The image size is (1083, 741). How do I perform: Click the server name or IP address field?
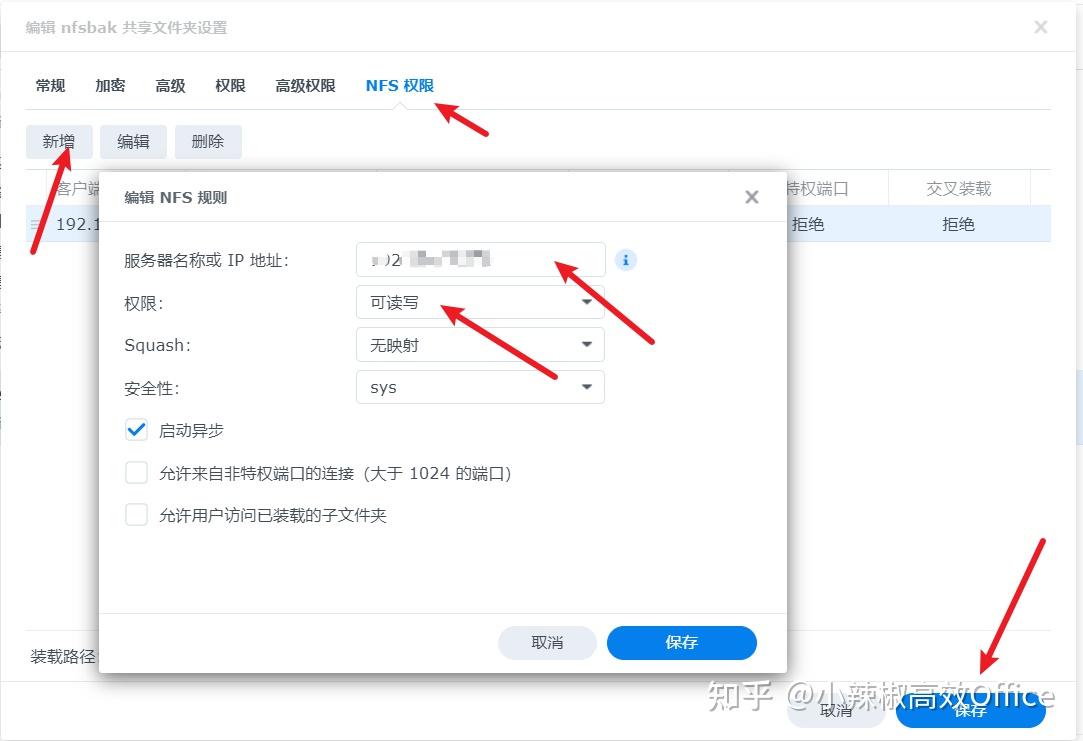pos(481,260)
